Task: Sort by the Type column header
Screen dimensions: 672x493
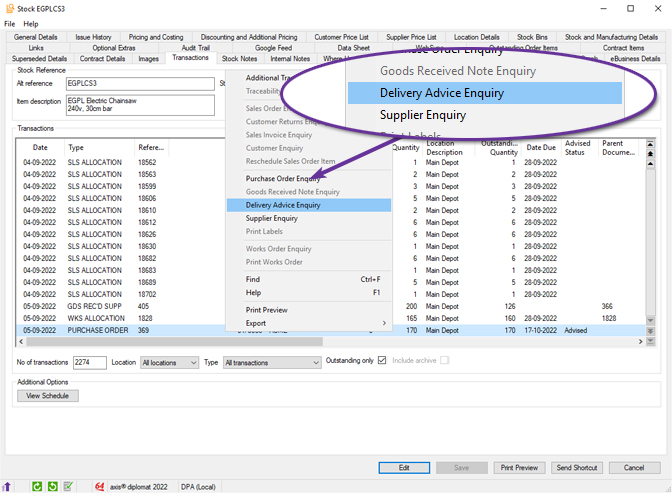Action: click(x=99, y=147)
